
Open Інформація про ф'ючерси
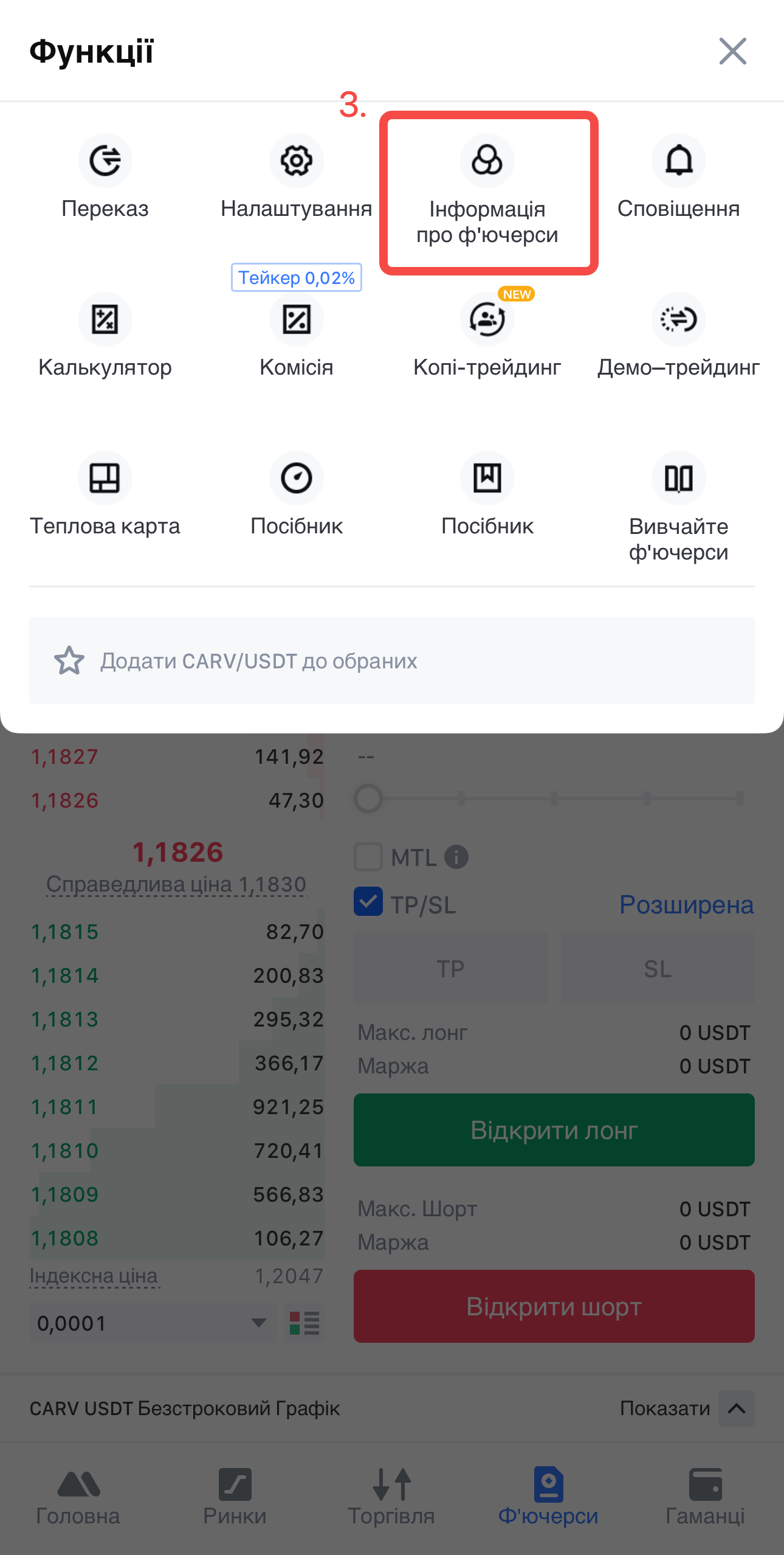click(x=487, y=161)
